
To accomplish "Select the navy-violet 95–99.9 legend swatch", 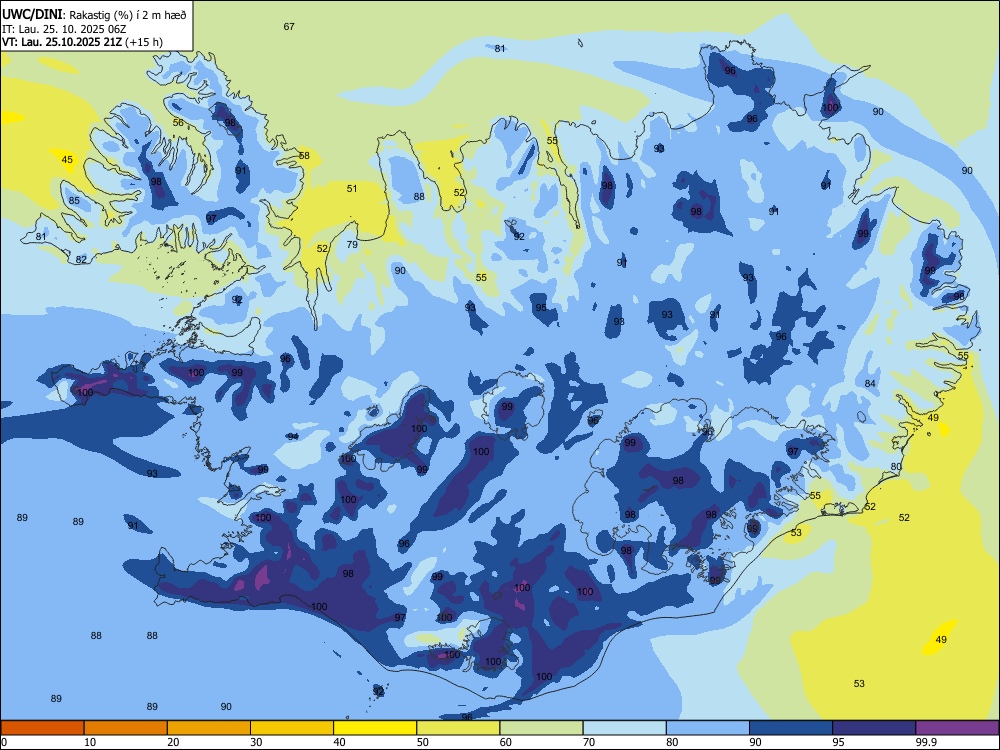I will pos(874,728).
